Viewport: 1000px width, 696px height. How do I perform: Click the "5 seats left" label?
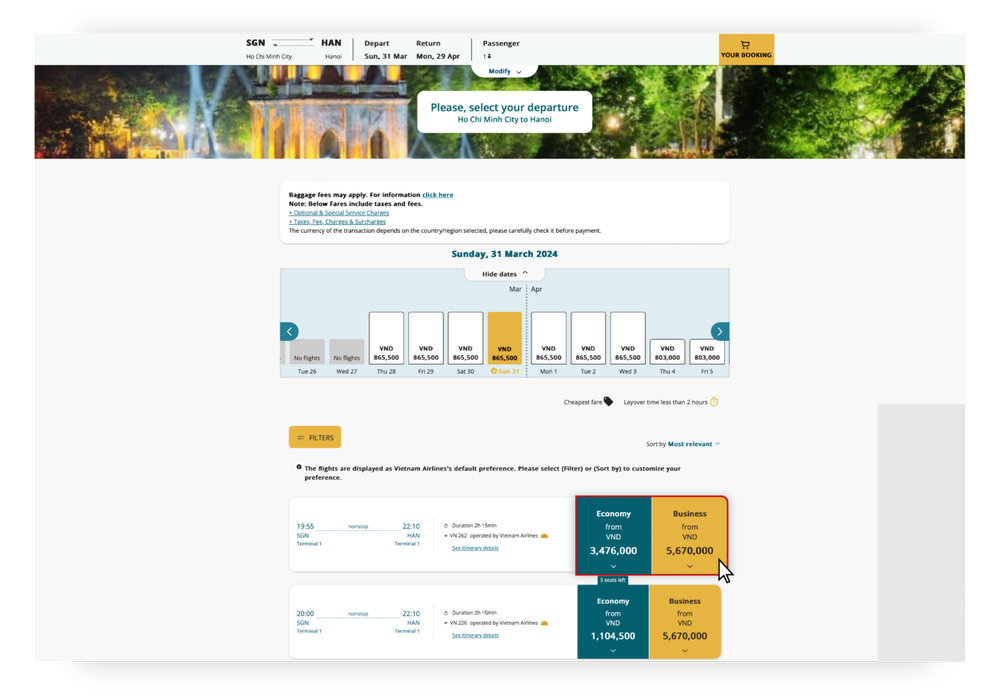point(612,580)
